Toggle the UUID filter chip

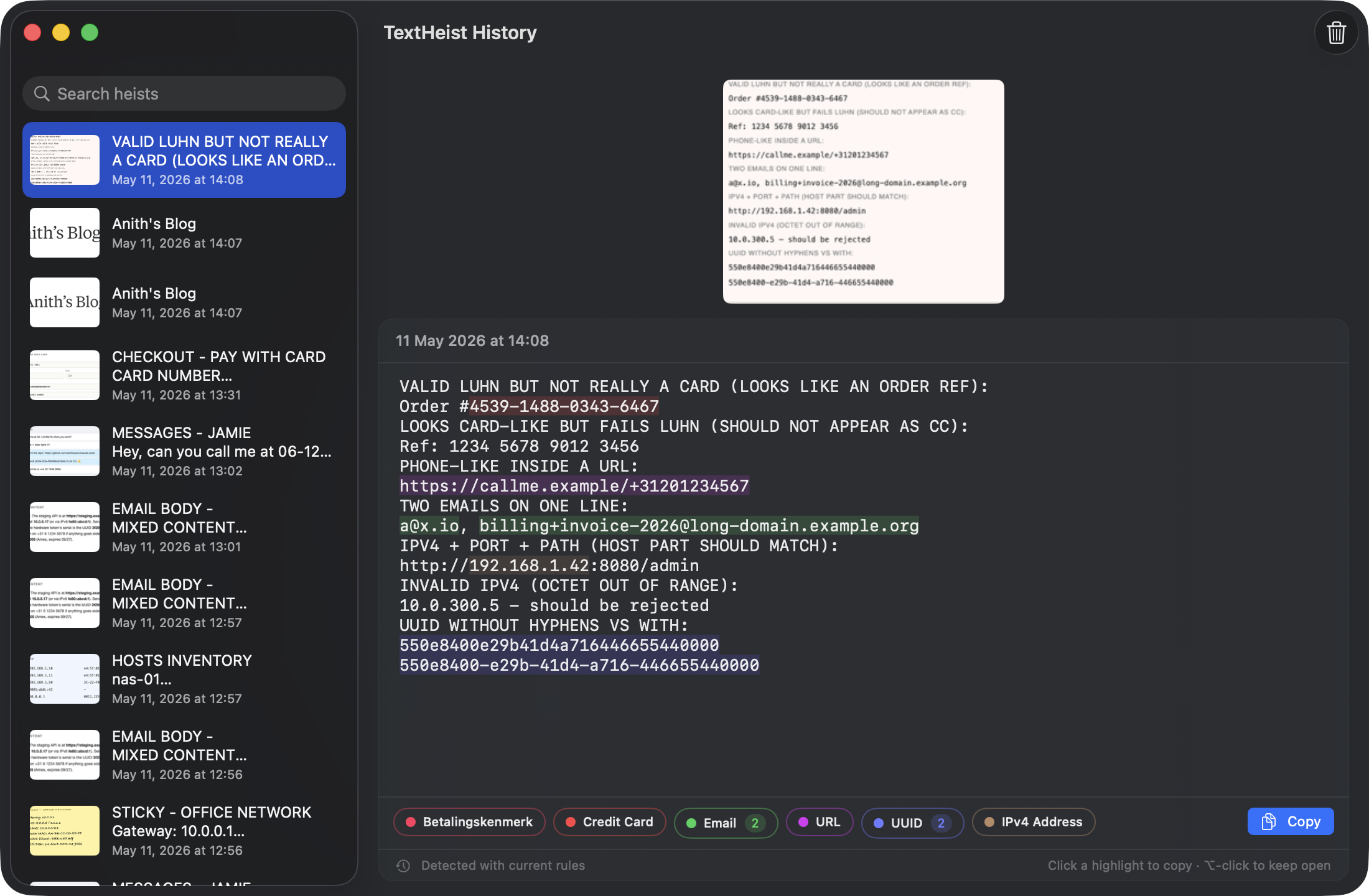coord(913,823)
